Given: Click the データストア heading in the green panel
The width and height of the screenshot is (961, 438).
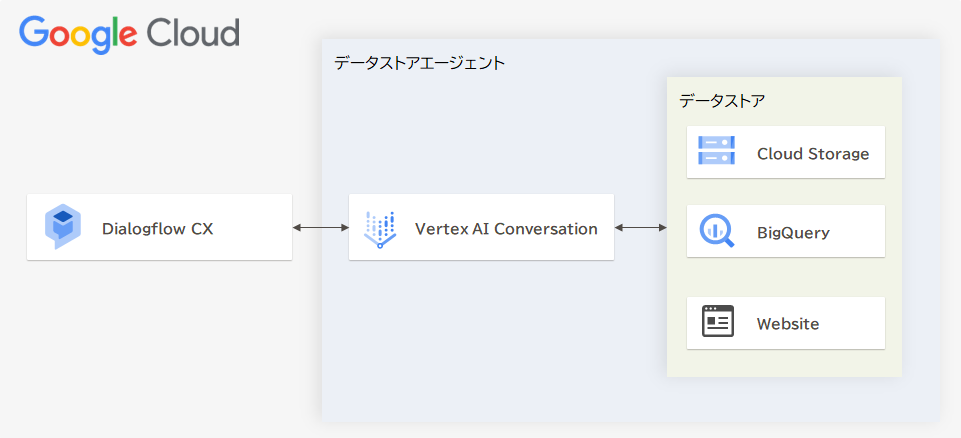Looking at the screenshot, I should click(x=722, y=101).
